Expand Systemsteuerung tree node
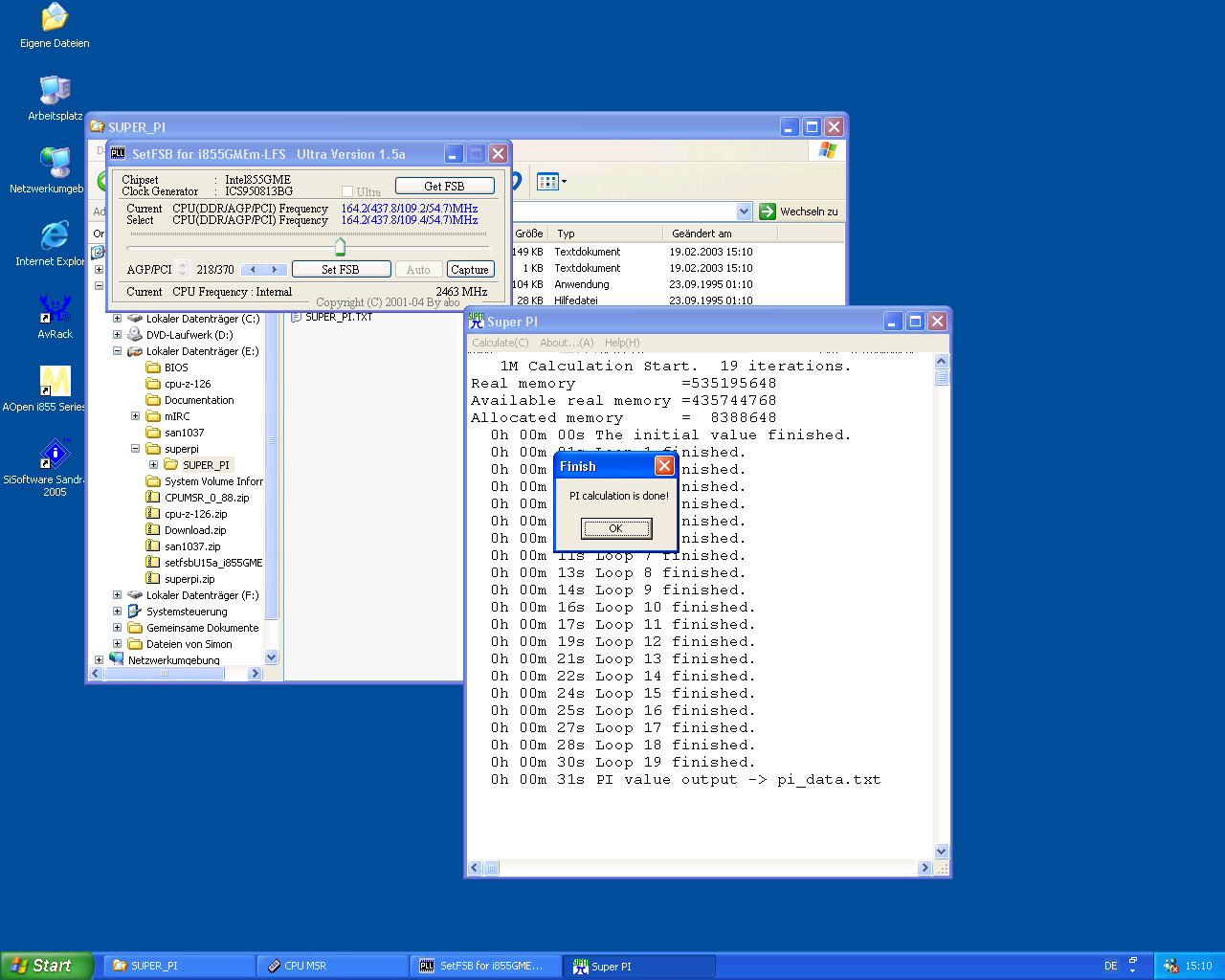This screenshot has height=980, width=1225. [x=117, y=612]
